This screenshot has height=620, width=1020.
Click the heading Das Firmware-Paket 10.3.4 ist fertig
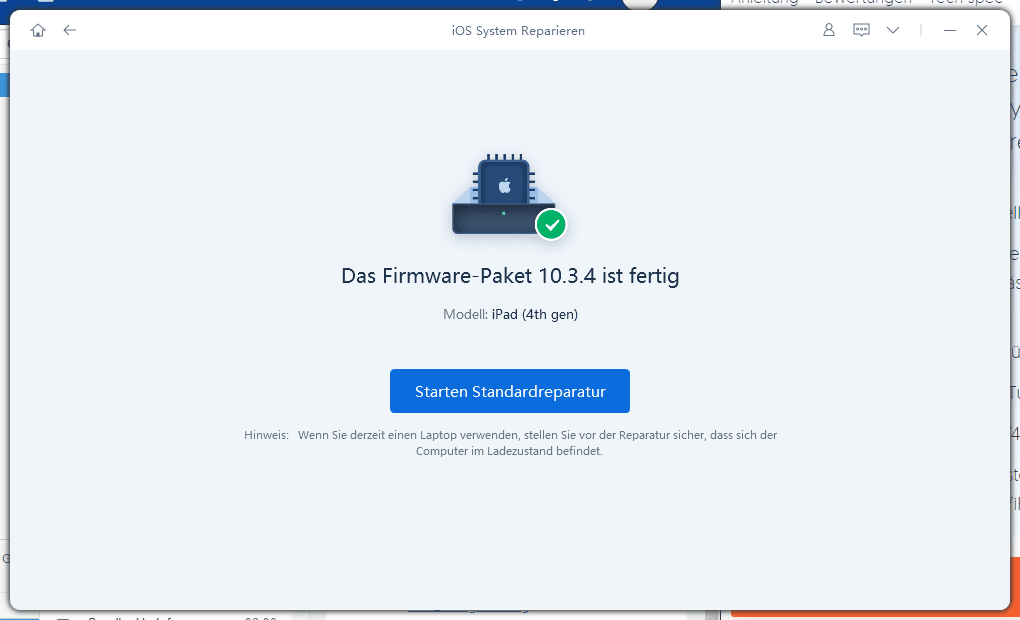click(x=510, y=276)
